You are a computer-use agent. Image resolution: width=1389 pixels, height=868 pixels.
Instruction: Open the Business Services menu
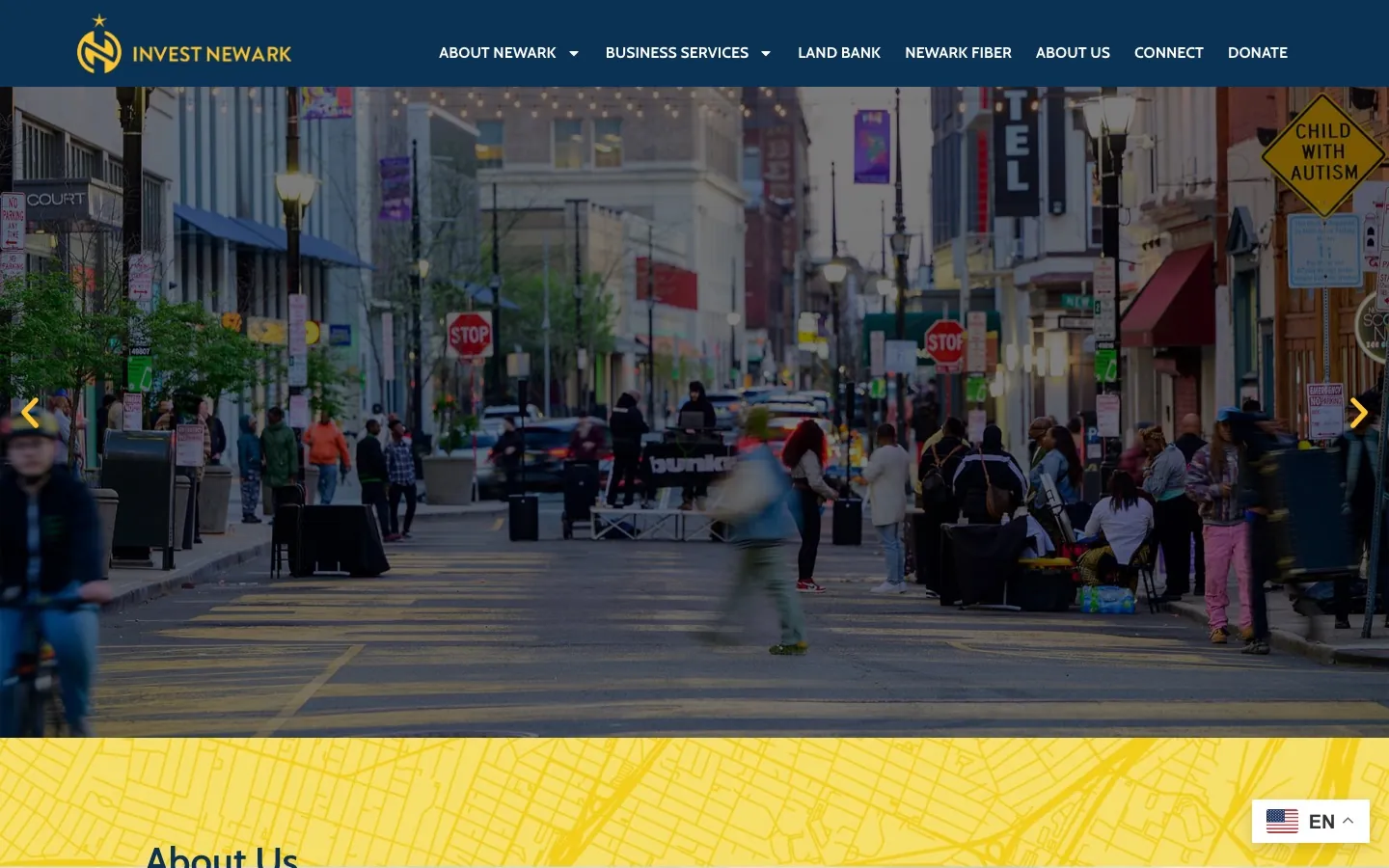tap(677, 53)
